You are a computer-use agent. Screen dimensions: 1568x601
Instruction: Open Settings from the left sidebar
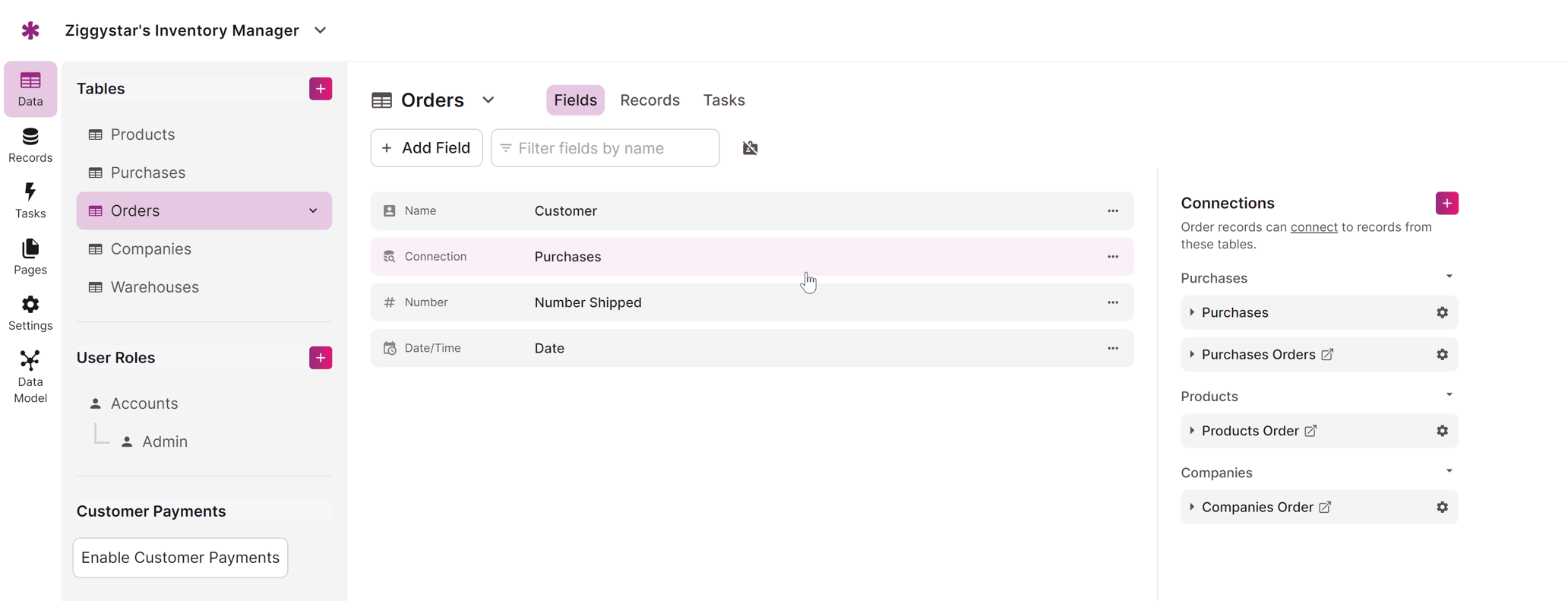(30, 313)
